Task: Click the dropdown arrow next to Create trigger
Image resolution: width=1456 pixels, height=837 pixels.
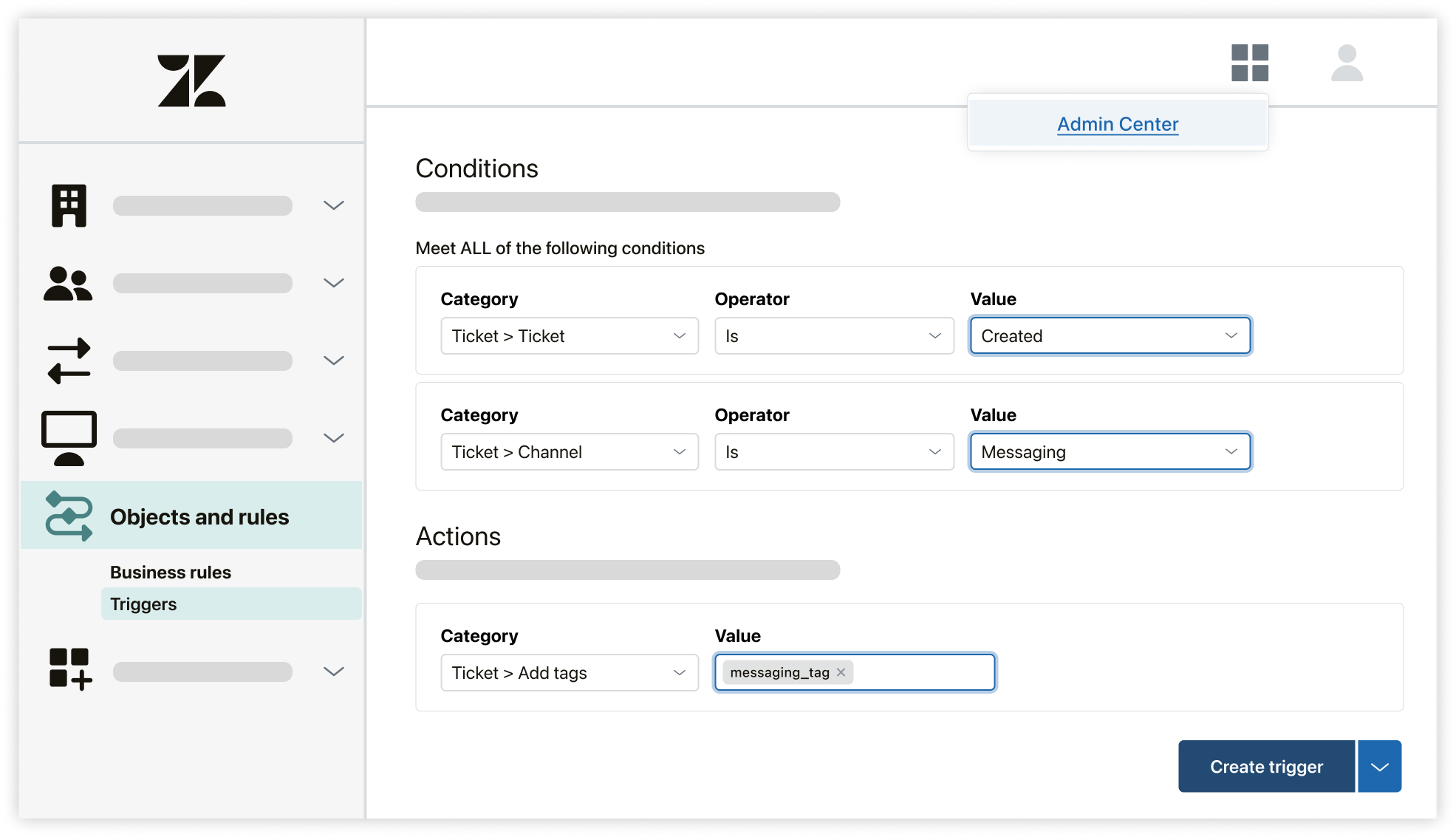Action: point(1380,767)
